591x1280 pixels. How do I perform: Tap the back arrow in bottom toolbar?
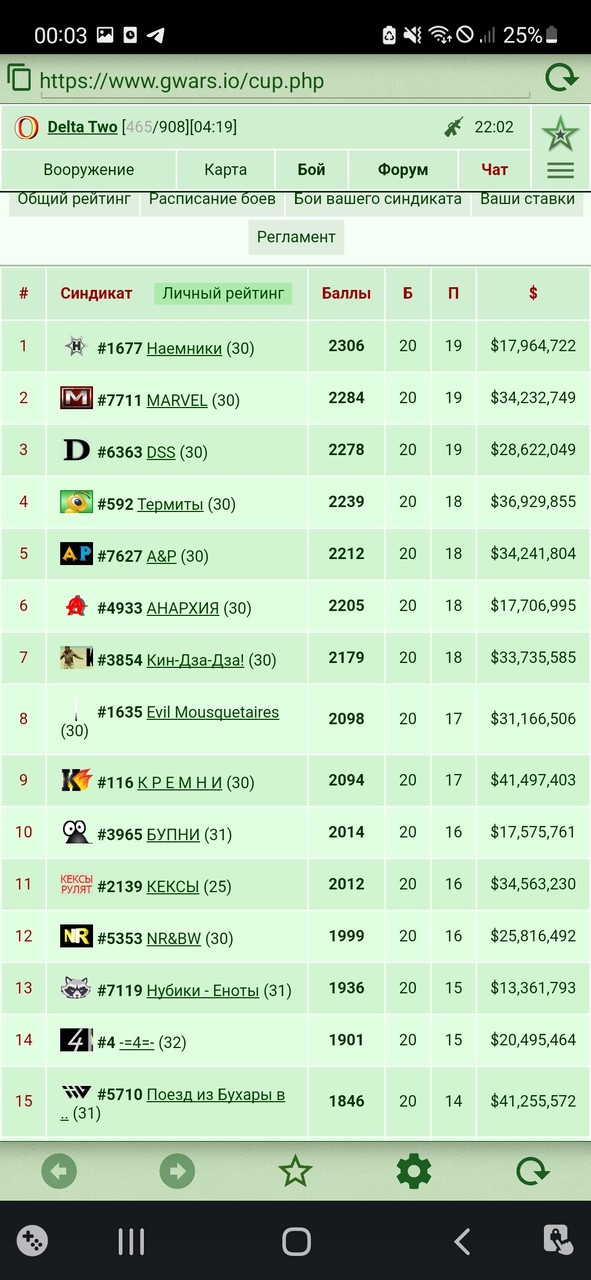click(x=59, y=1171)
